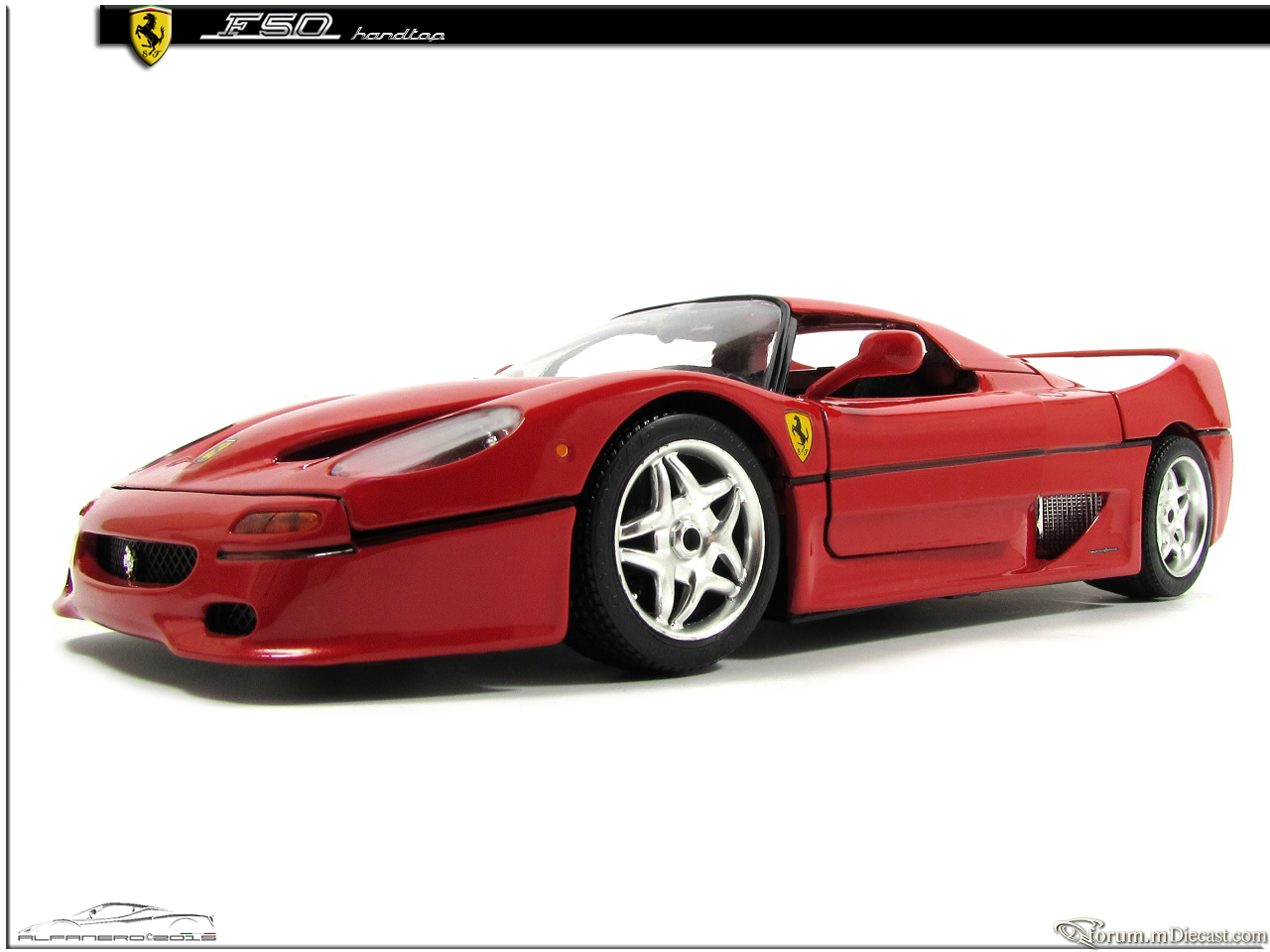
Task: Open the red Ferrari F50 model photo
Action: coord(643,484)
